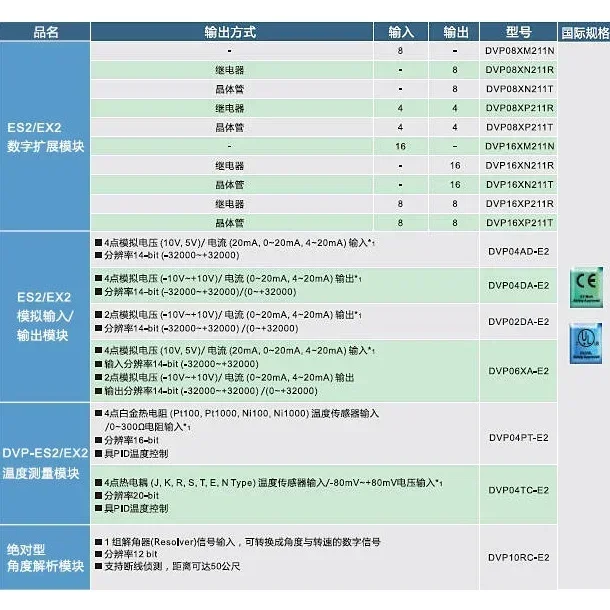The height and width of the screenshot is (610, 610).
Task: Click model DVP08XN211R
Action: click(x=519, y=70)
